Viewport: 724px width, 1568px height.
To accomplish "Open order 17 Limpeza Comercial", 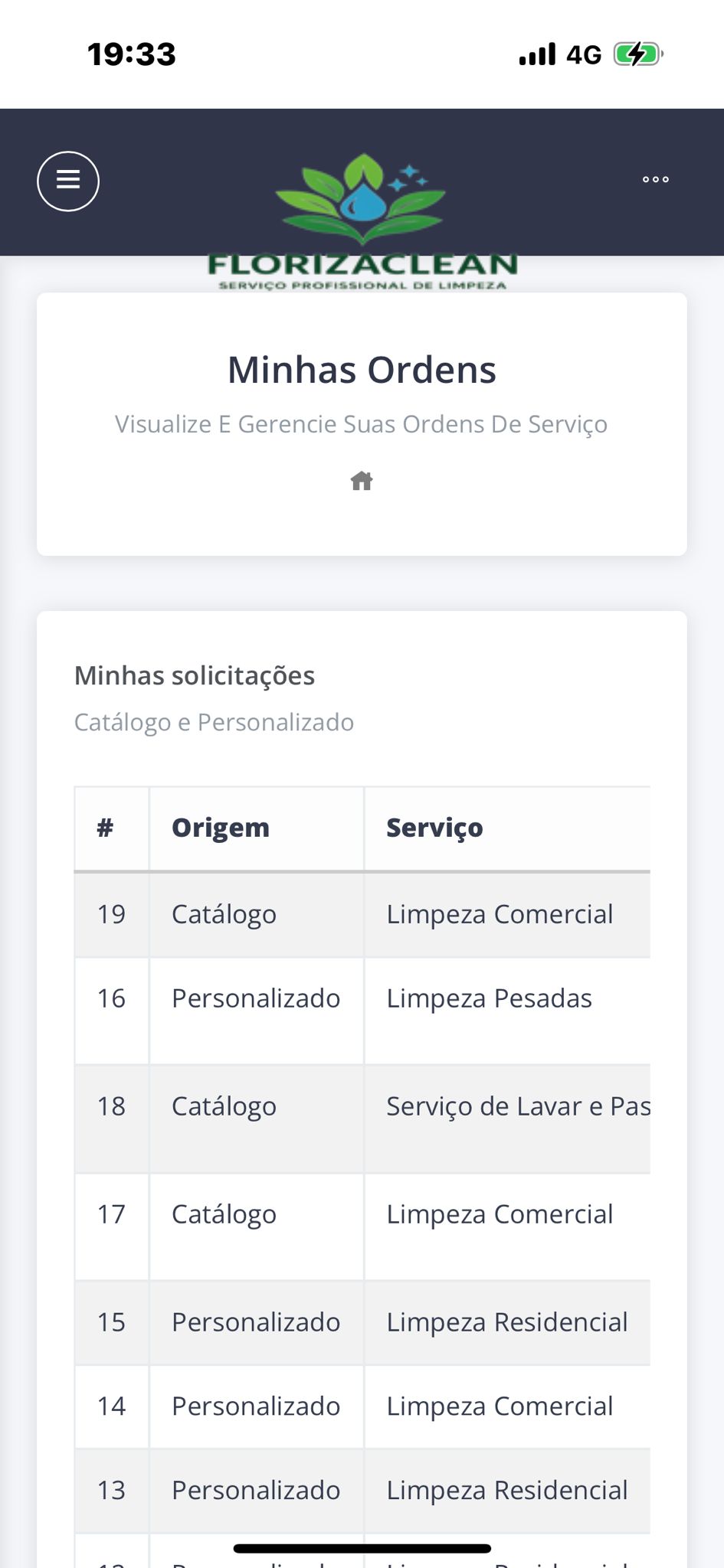I will click(x=499, y=1214).
